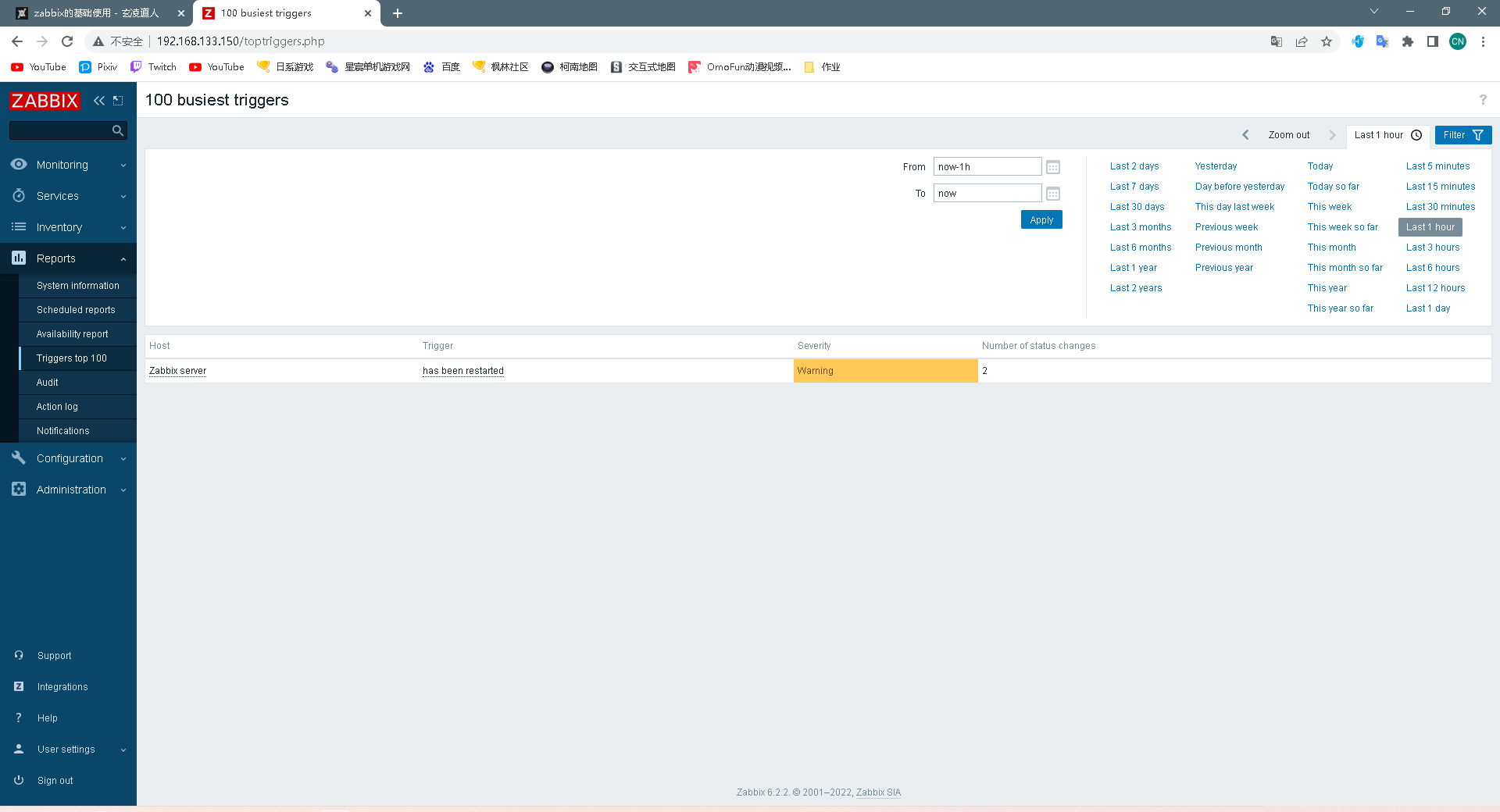This screenshot has width=1500, height=812.
Task: Click the help question mark icon
Action: 1483,99
